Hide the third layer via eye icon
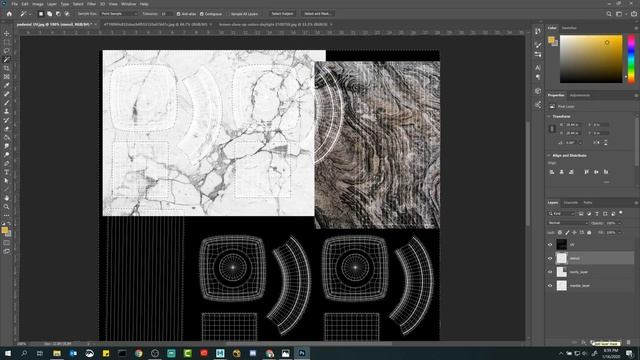 [550, 272]
